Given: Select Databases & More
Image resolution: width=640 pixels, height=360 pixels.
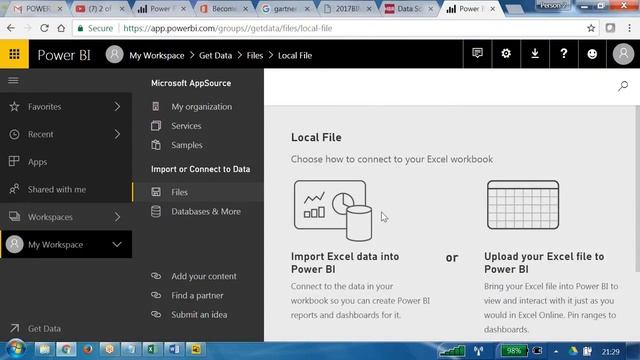Looking at the screenshot, I should pyautogui.click(x=206, y=211).
